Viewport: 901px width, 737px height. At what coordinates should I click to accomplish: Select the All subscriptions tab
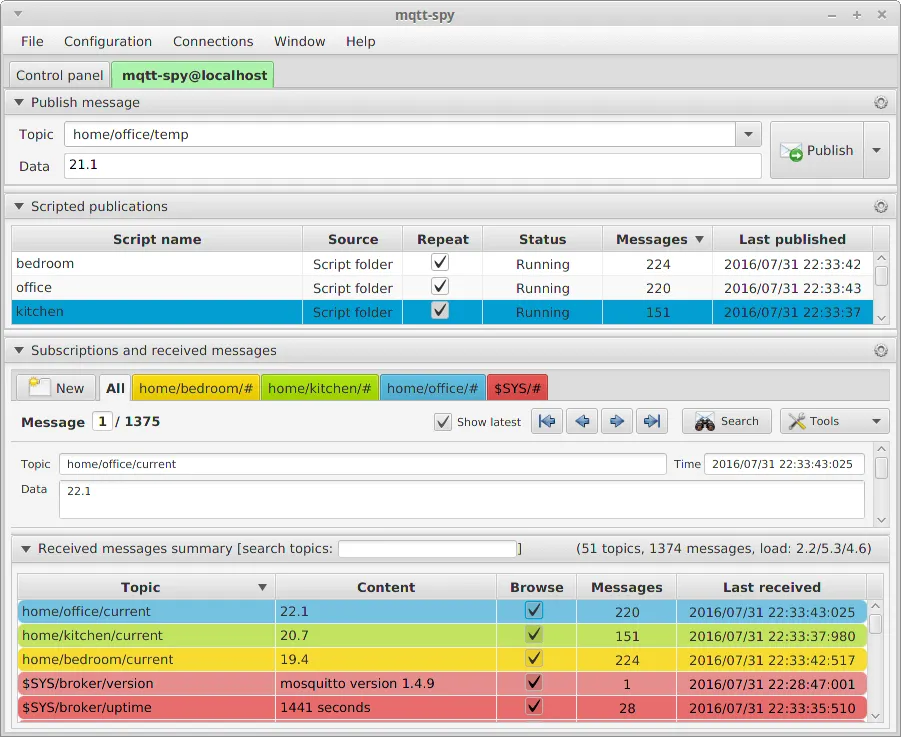pyautogui.click(x=115, y=388)
